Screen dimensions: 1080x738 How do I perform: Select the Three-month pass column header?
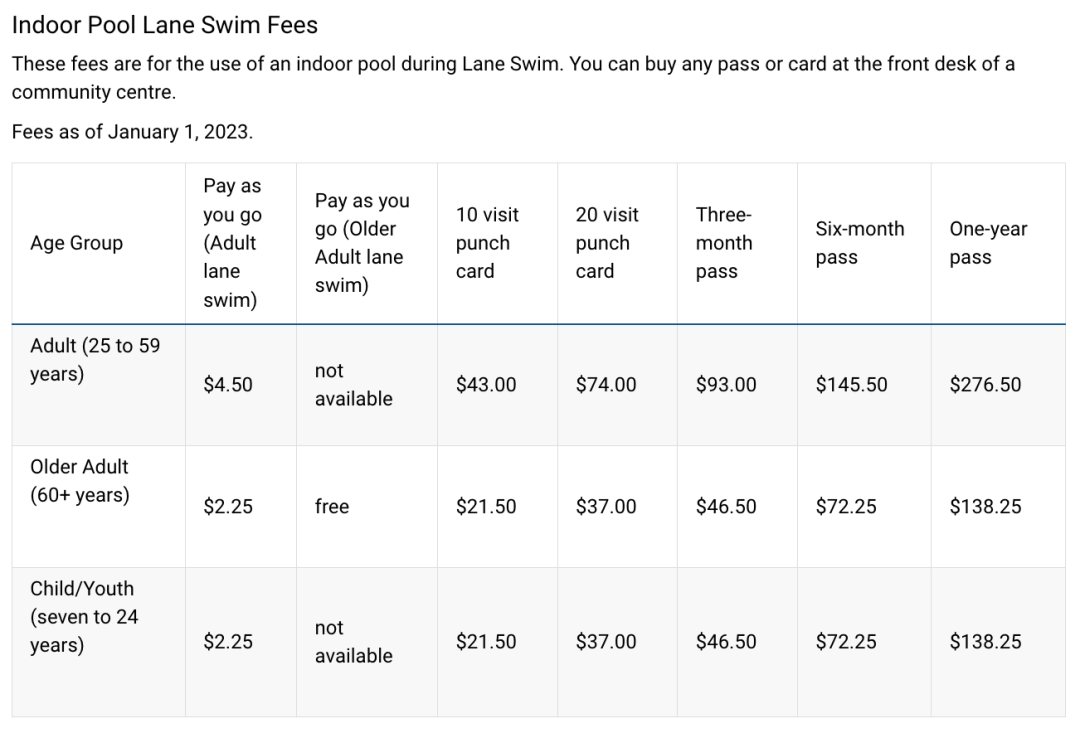point(724,243)
